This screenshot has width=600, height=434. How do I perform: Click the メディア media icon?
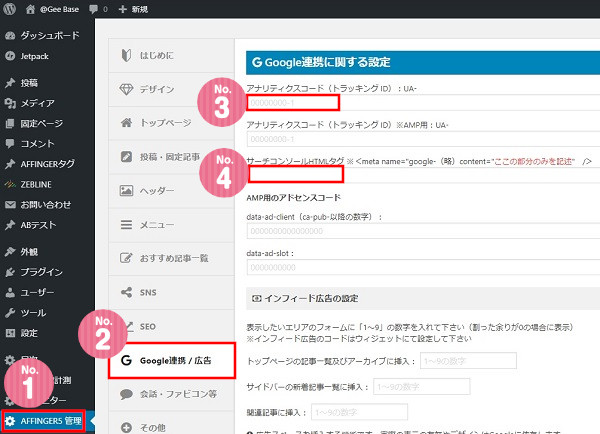click(x=10, y=103)
